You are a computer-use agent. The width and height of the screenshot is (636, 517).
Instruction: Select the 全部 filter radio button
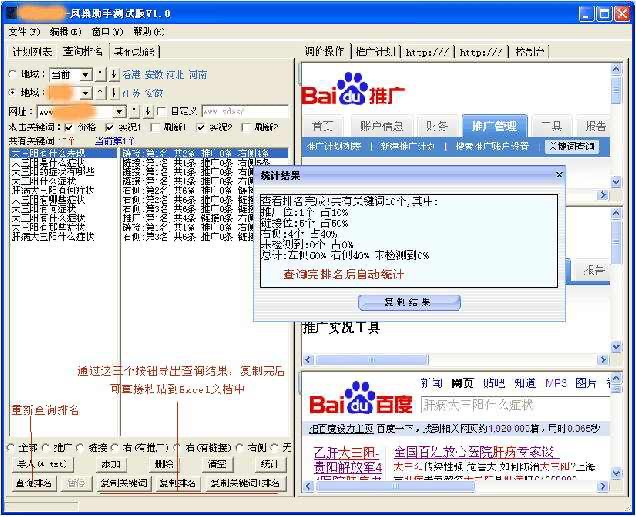(11, 448)
